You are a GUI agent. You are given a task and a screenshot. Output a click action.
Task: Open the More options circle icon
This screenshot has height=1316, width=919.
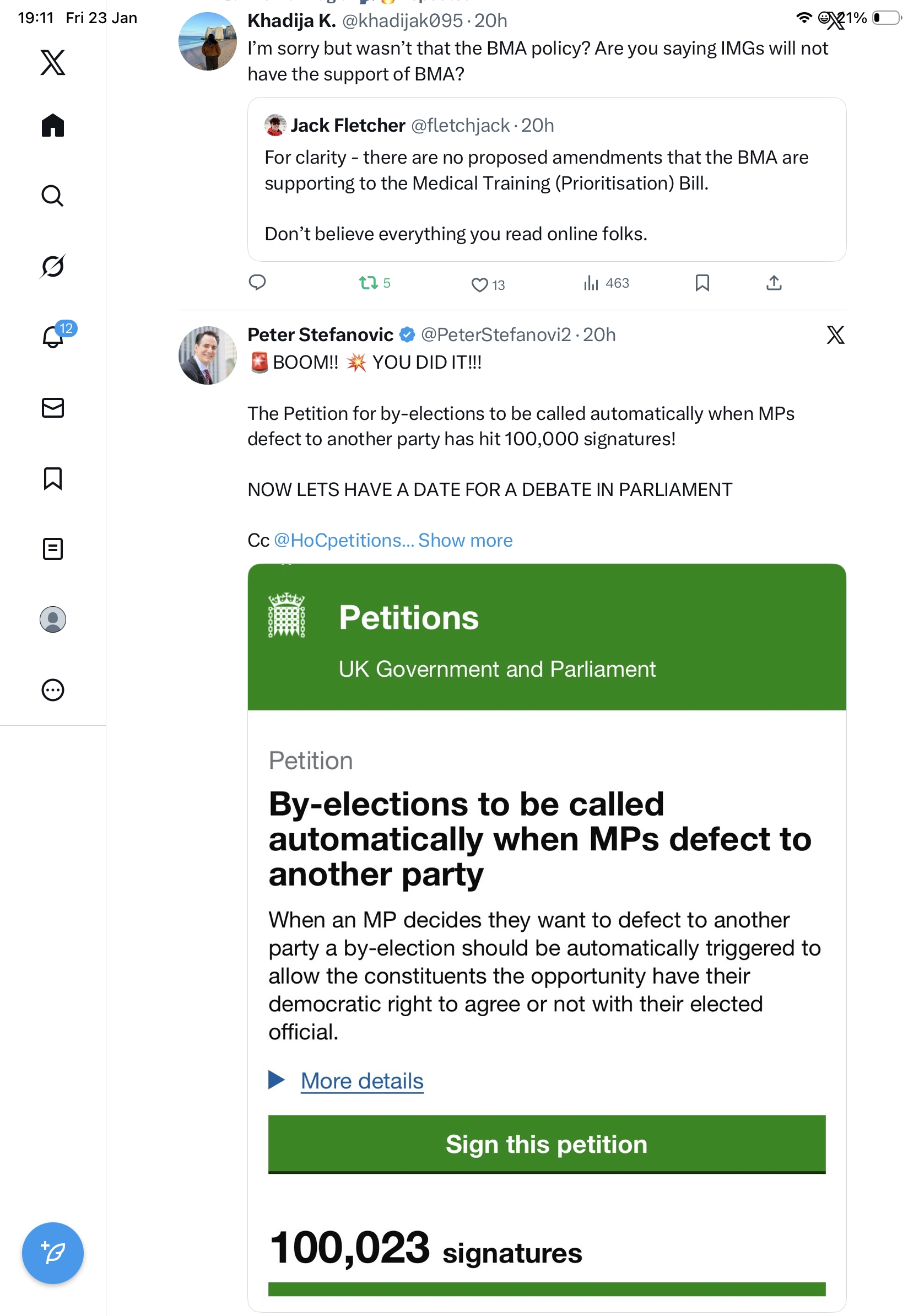[x=53, y=689]
